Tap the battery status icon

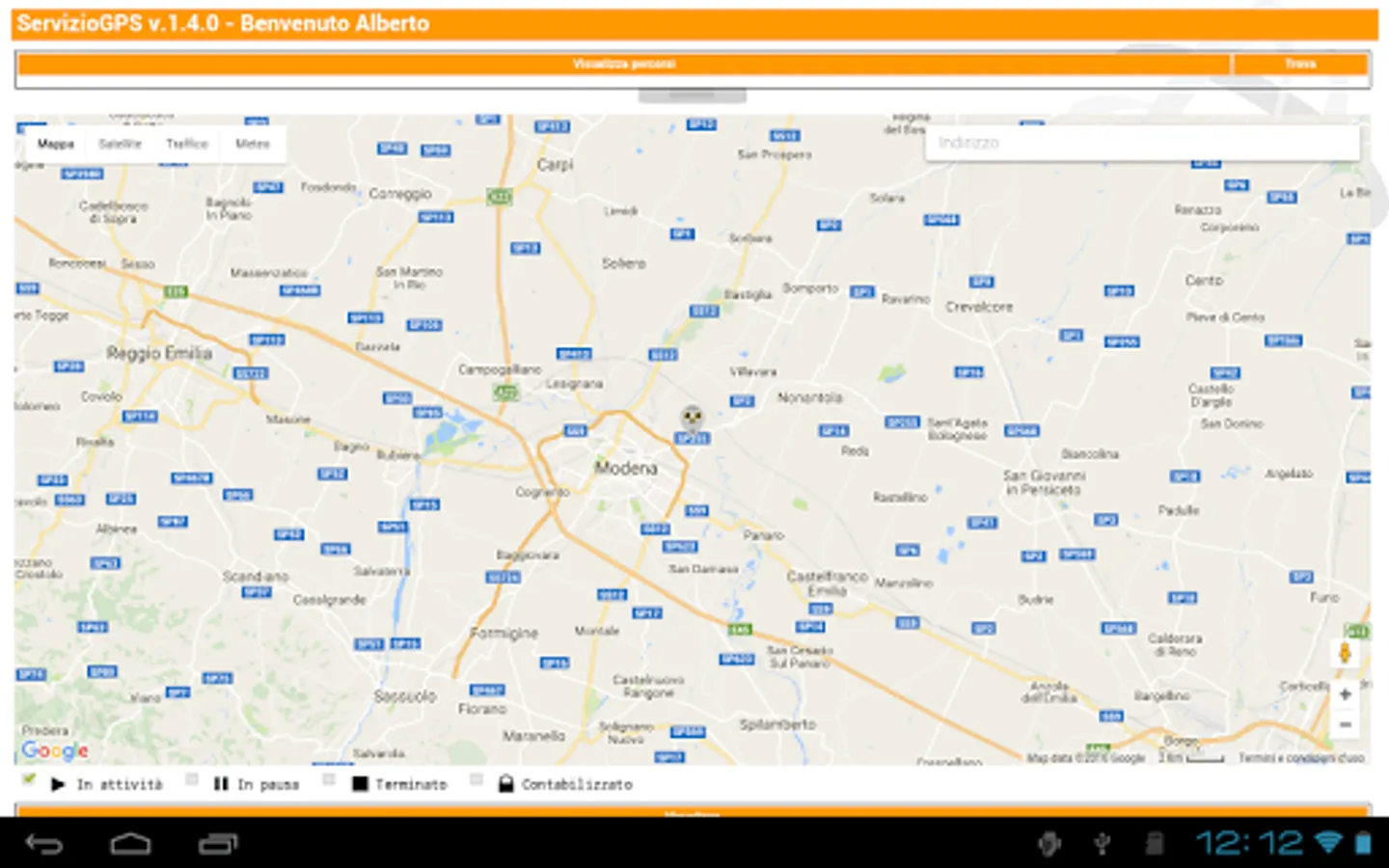tap(1363, 843)
